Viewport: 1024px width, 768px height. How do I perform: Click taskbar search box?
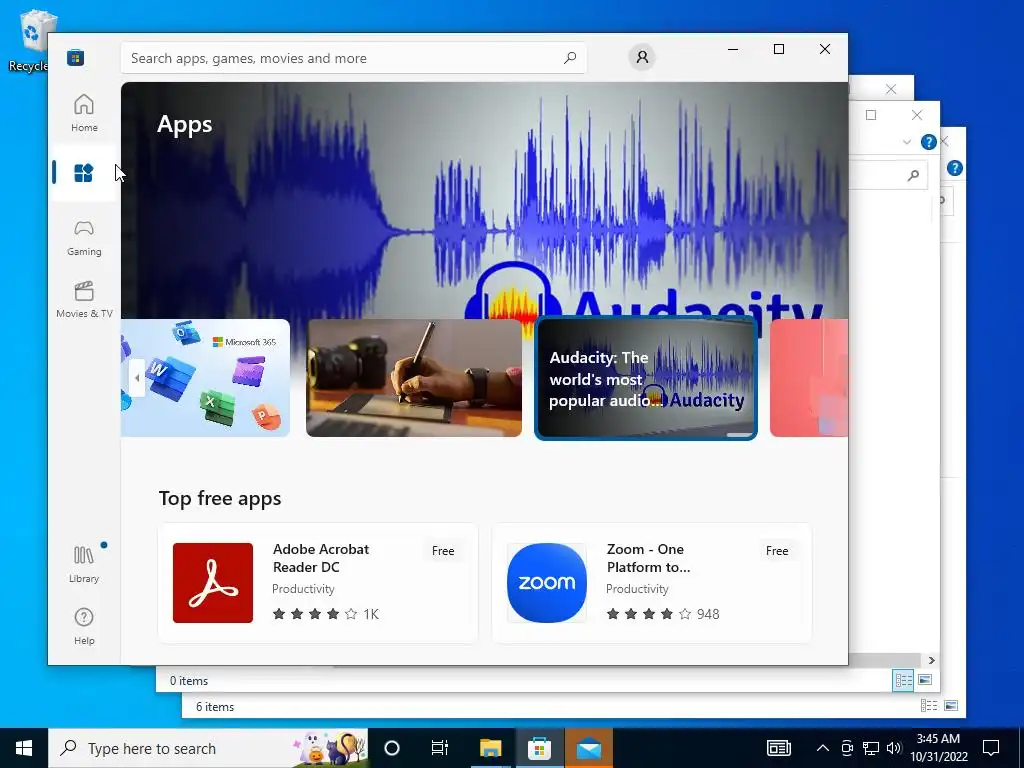click(208, 748)
